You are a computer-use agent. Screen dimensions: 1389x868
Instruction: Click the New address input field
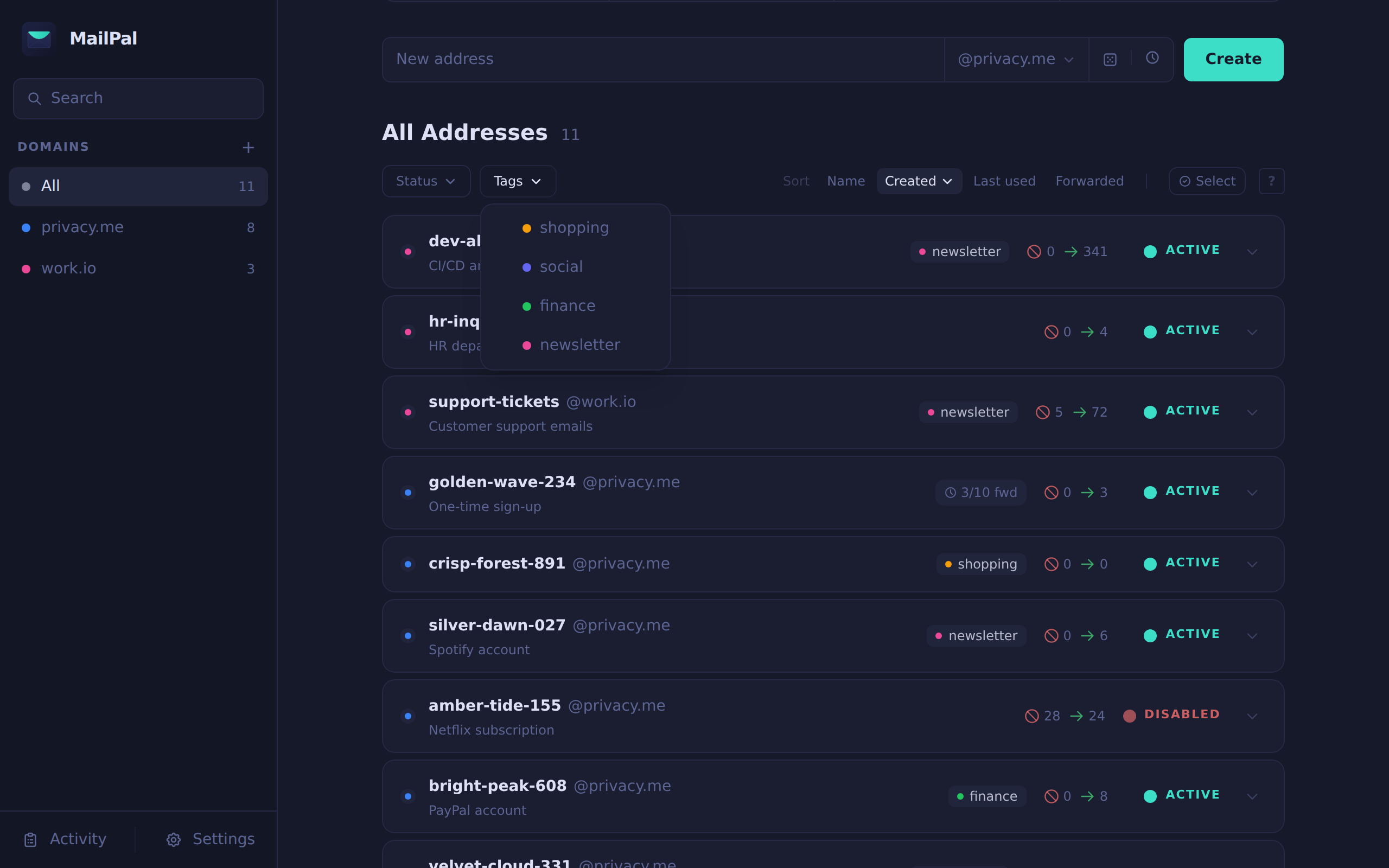pyautogui.click(x=660, y=60)
